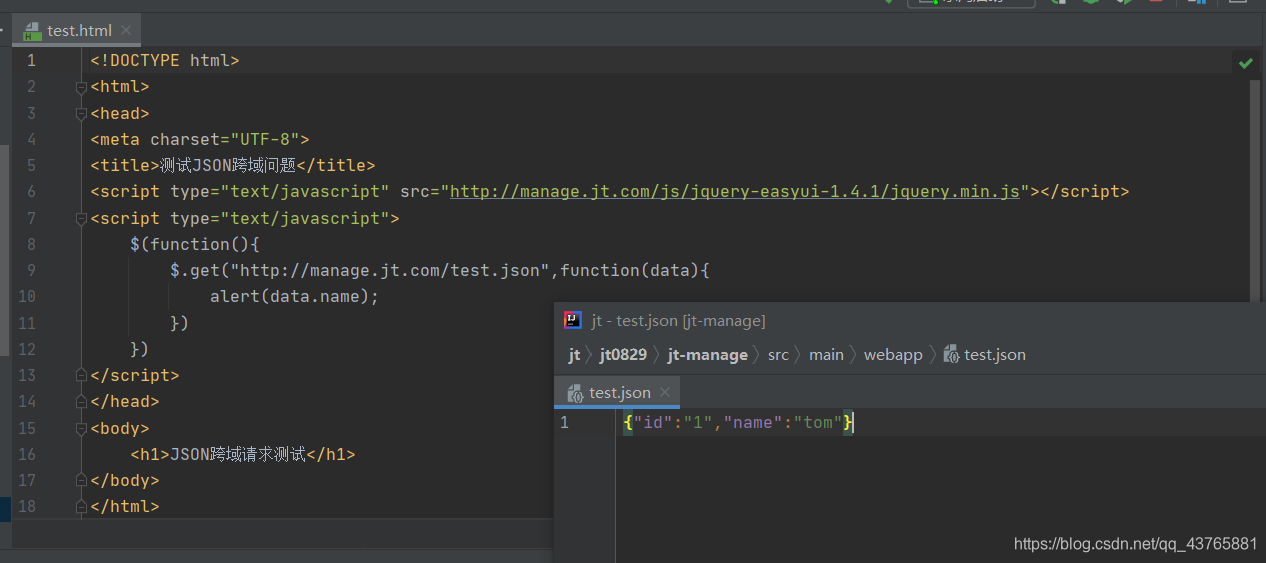Viewport: 1266px width, 563px height.
Task: Select the 'main' breadcrumb
Action: [826, 355]
